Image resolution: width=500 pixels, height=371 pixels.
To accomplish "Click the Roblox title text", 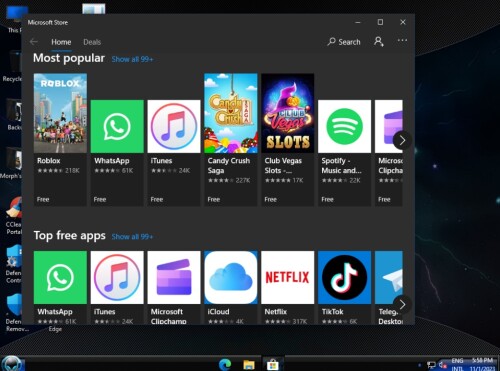I will pos(49,161).
